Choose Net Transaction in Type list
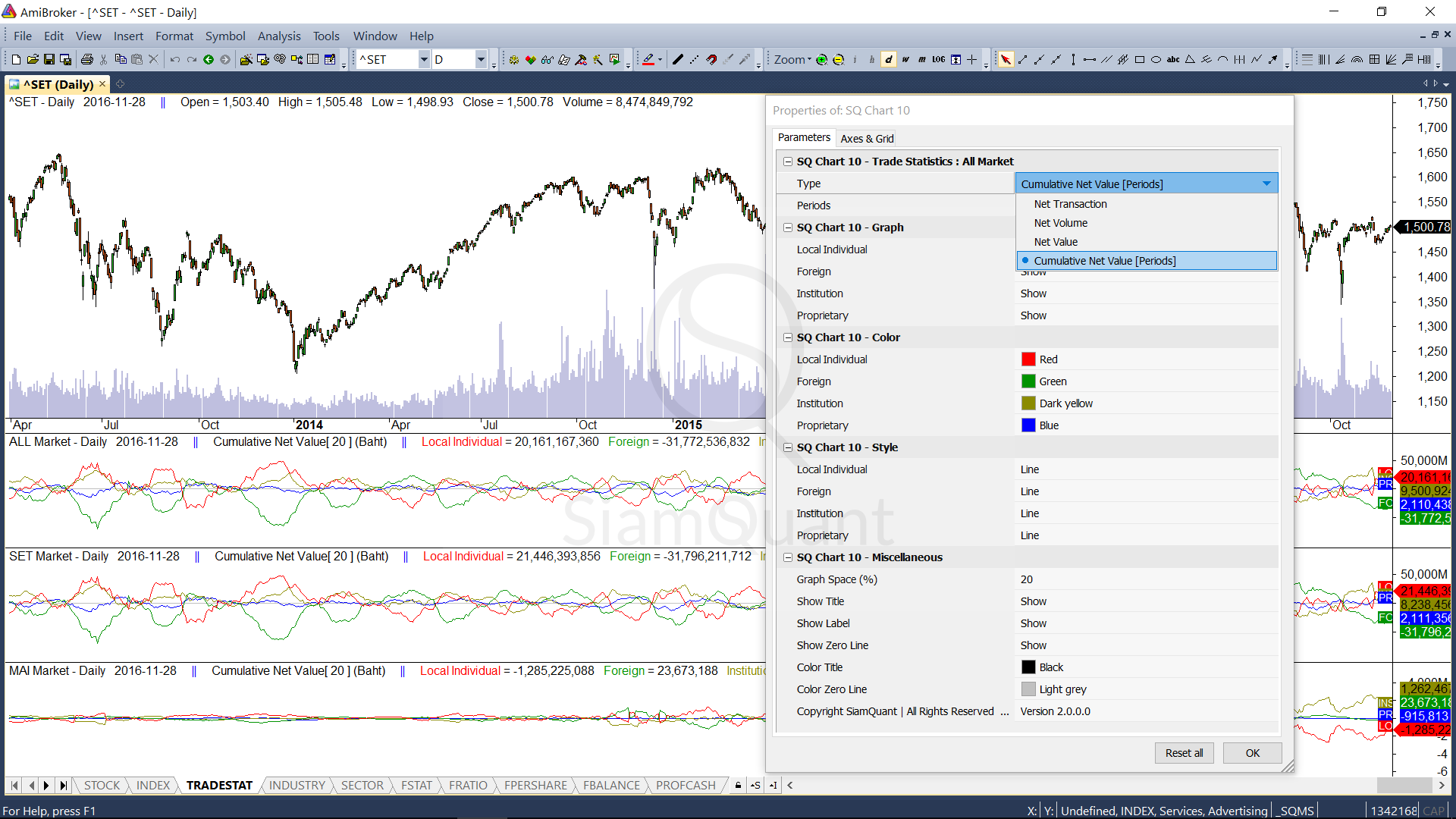 (1070, 204)
